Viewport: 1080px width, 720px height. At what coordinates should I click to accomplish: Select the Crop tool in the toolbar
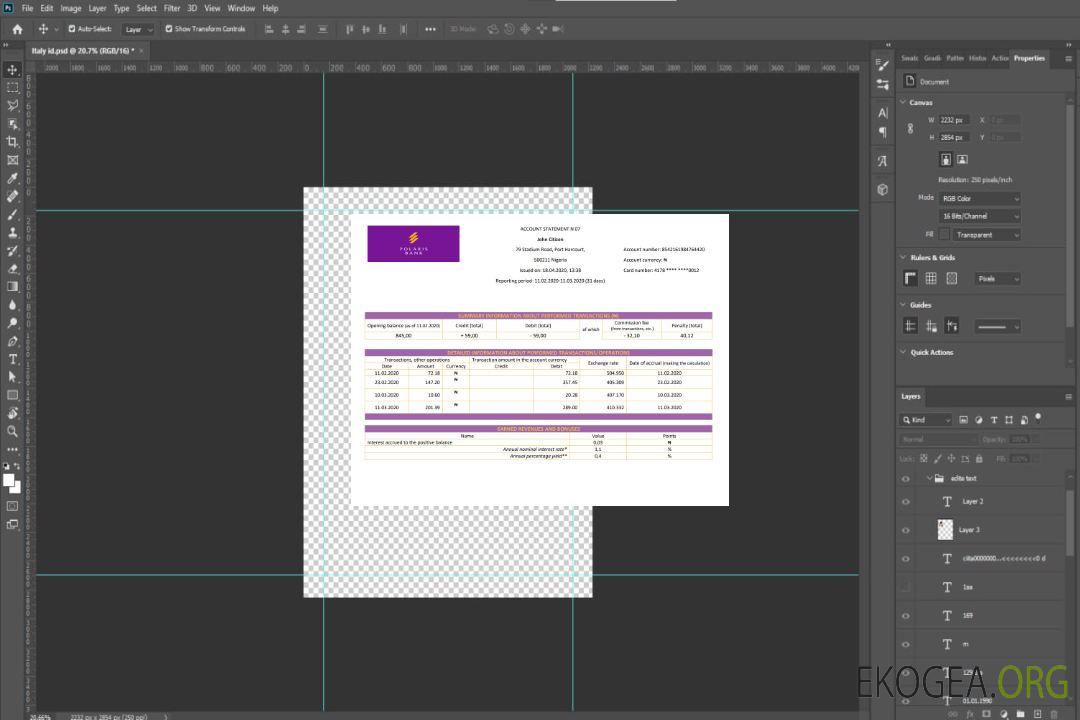click(x=12, y=142)
